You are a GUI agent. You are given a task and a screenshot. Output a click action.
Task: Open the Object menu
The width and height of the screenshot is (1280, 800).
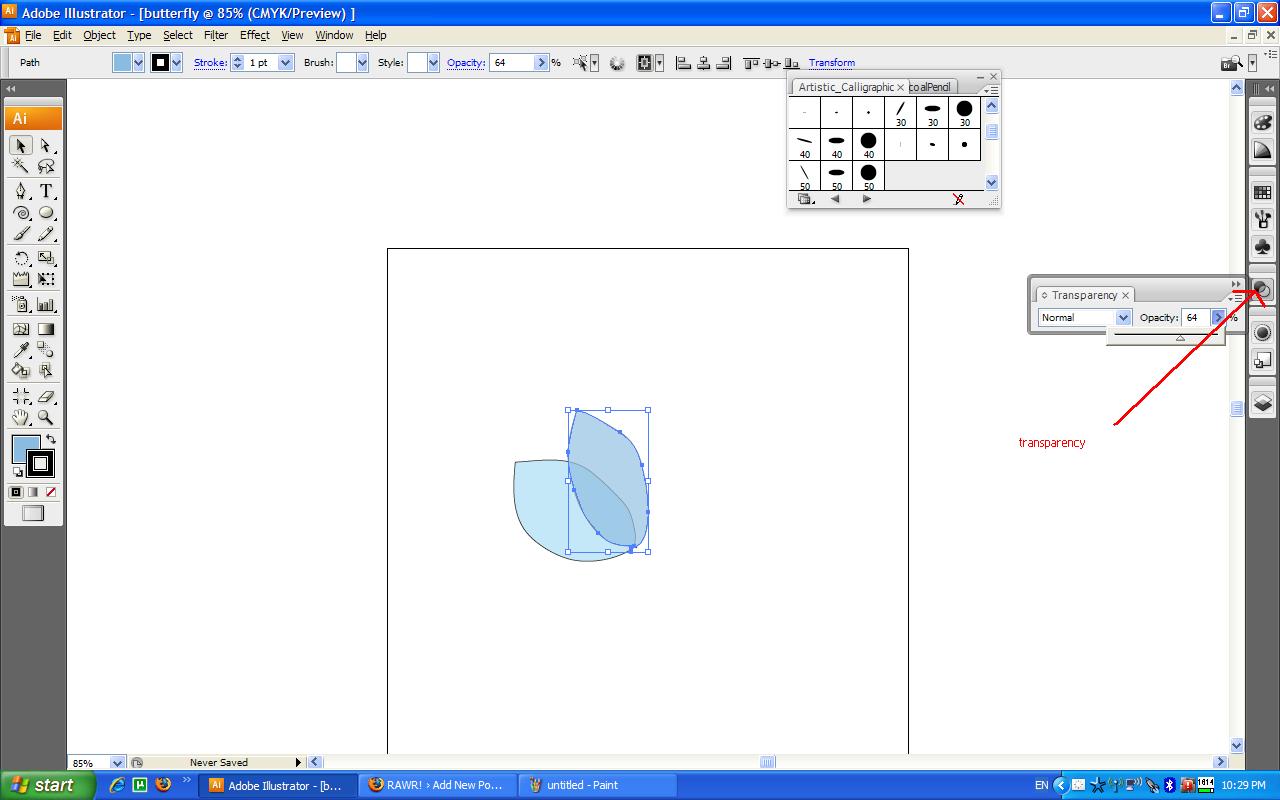[x=99, y=35]
